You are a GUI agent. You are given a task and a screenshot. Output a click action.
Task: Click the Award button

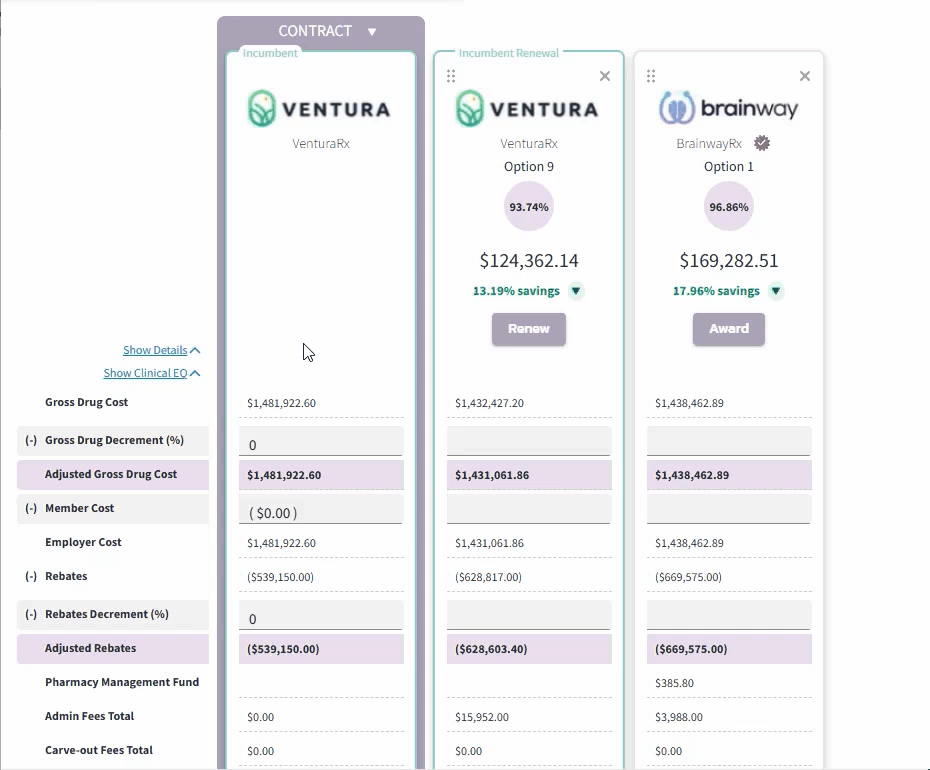728,329
